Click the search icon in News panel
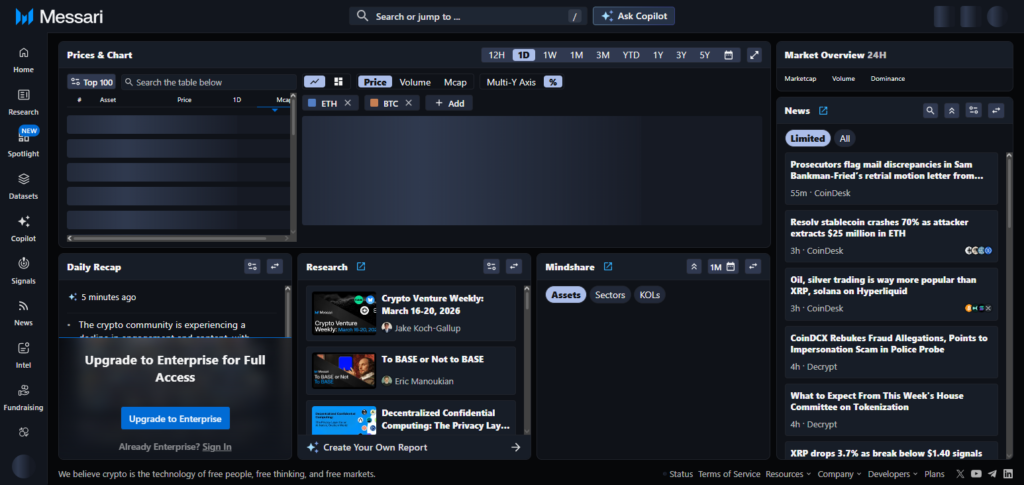 930,111
